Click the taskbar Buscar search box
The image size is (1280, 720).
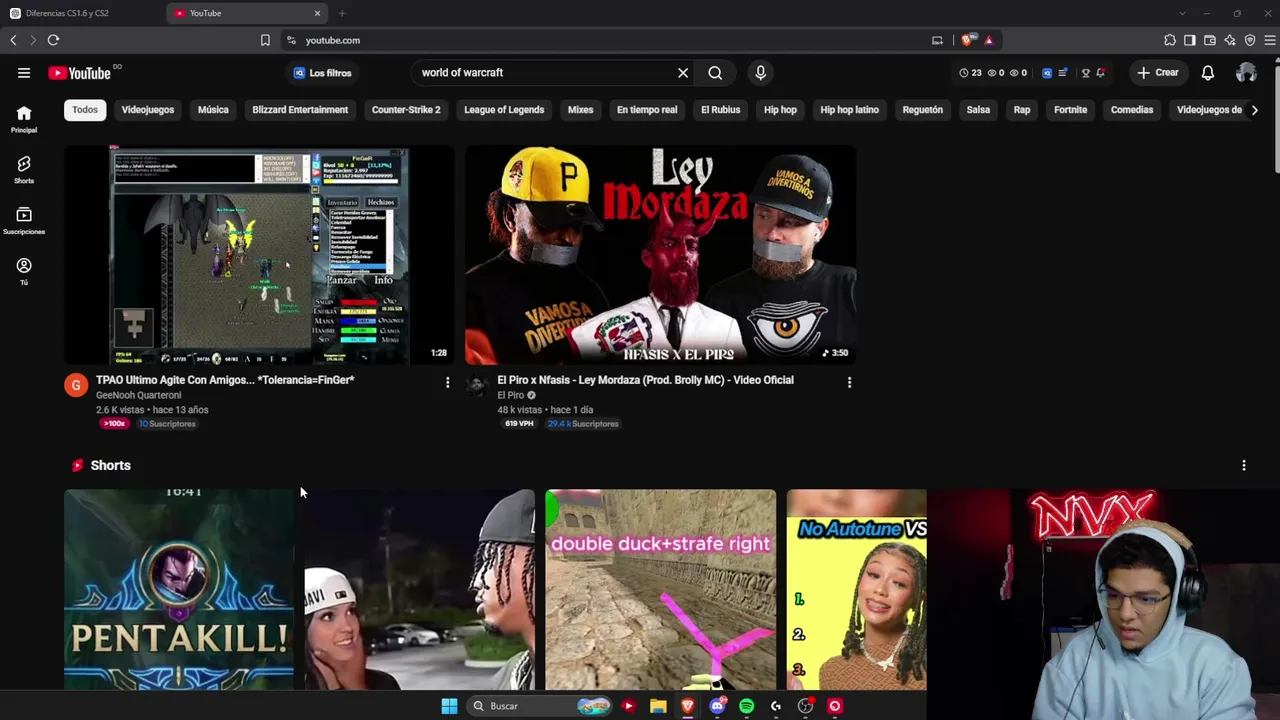[540, 706]
